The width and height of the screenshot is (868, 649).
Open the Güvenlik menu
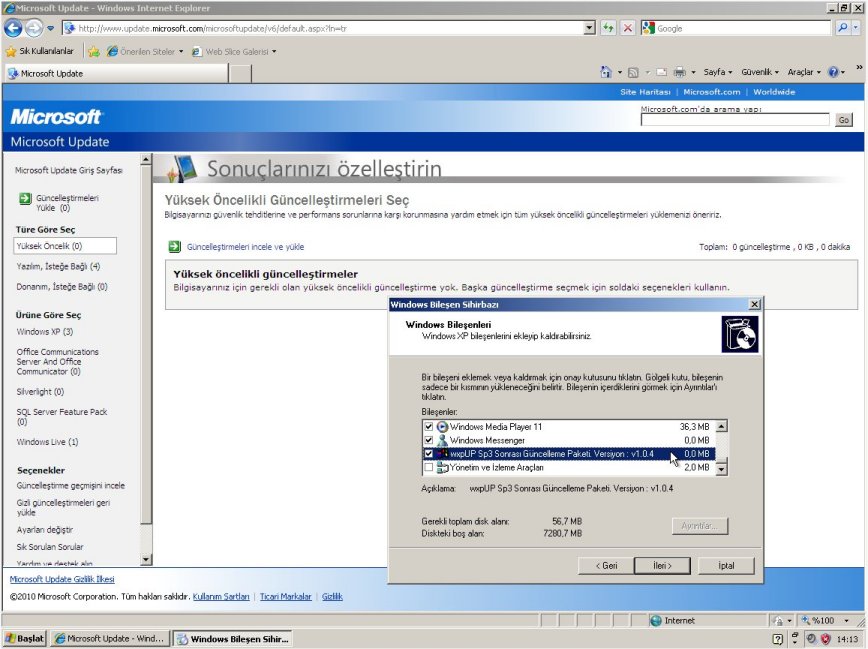(x=759, y=73)
